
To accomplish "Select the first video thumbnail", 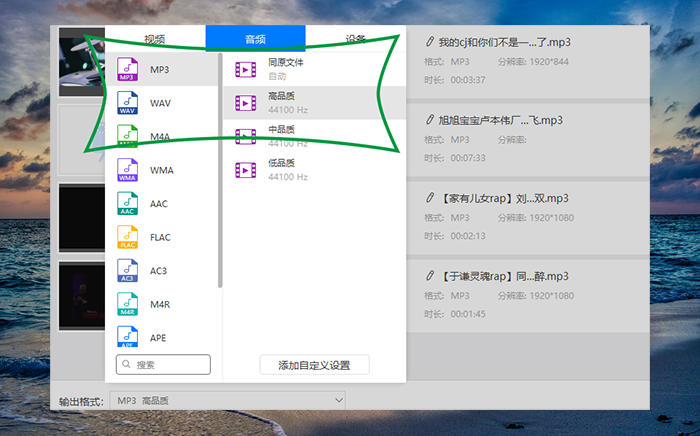I will (x=82, y=62).
